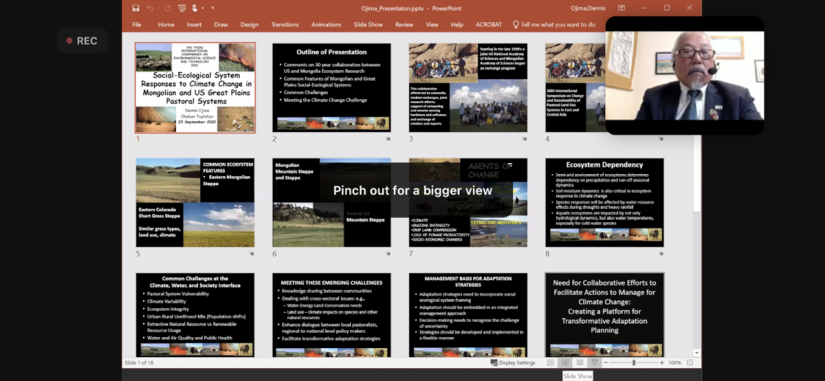Click the scroll down arrow of slide sorter scrollbar
The height and width of the screenshot is (381, 825).
[x=697, y=353]
